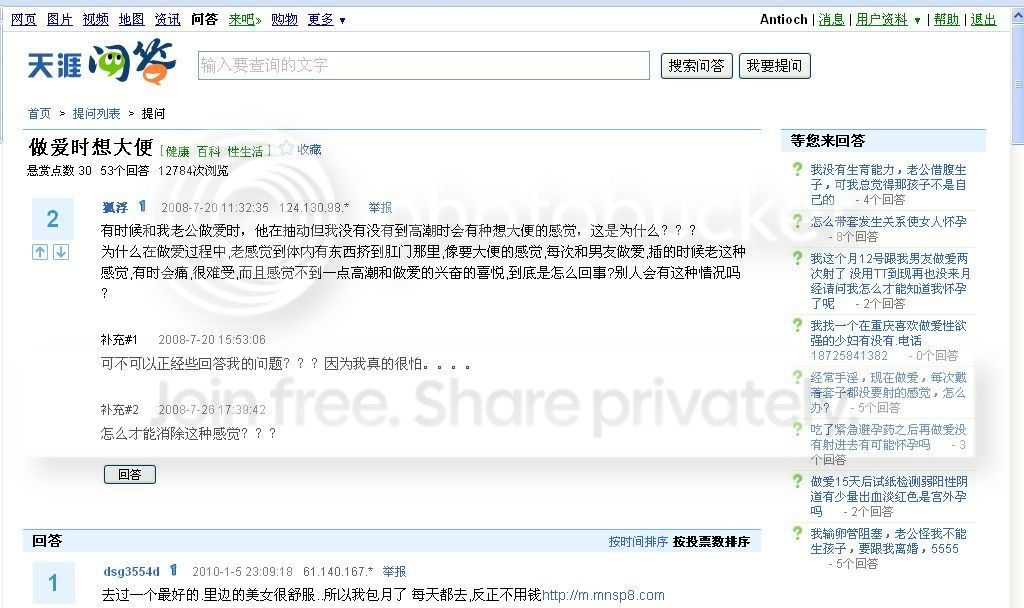This screenshot has width=1024, height=608.
Task: Switch to the 图片 top navigation tab
Action: [x=59, y=20]
